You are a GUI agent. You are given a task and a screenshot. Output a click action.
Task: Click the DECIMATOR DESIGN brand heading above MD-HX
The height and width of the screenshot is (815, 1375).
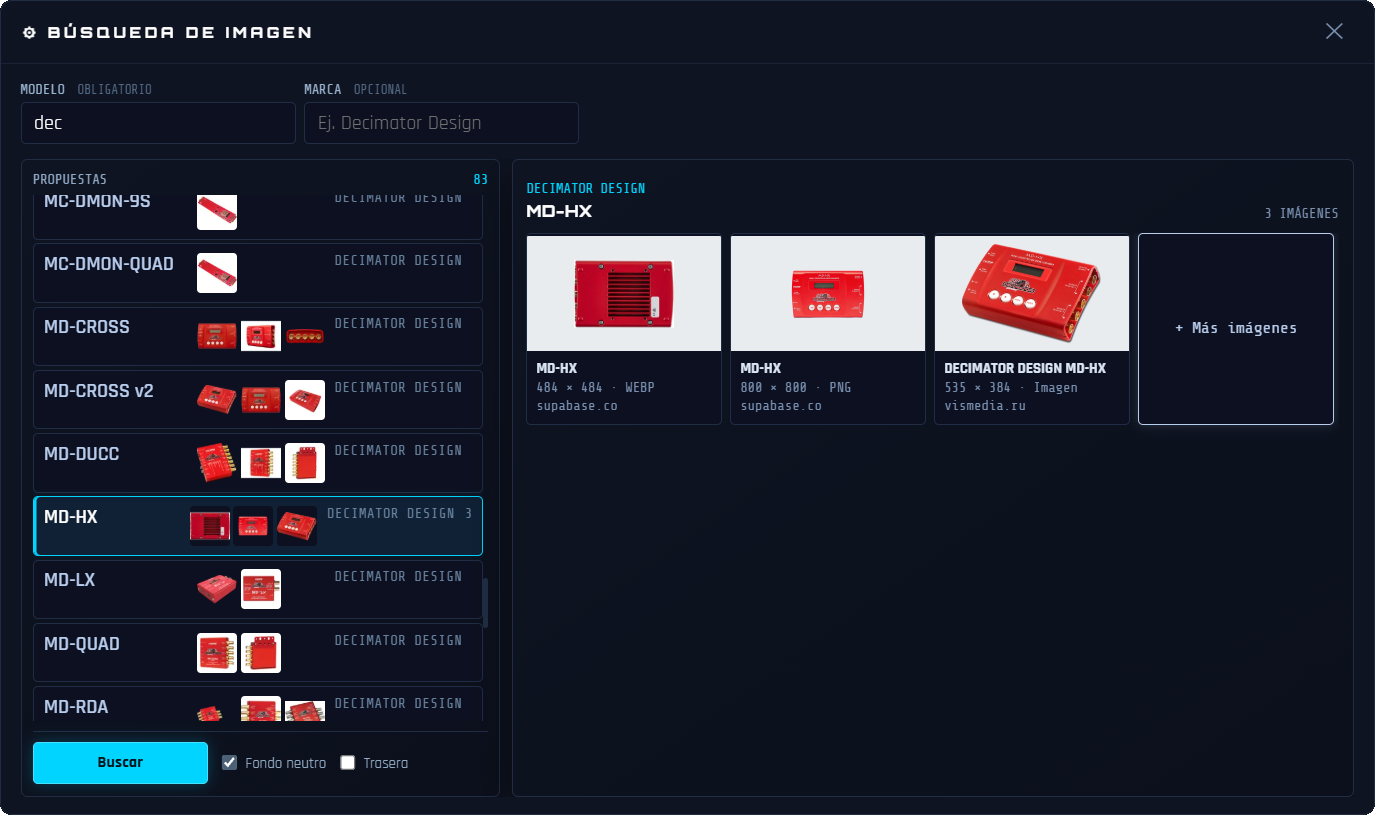[586, 188]
